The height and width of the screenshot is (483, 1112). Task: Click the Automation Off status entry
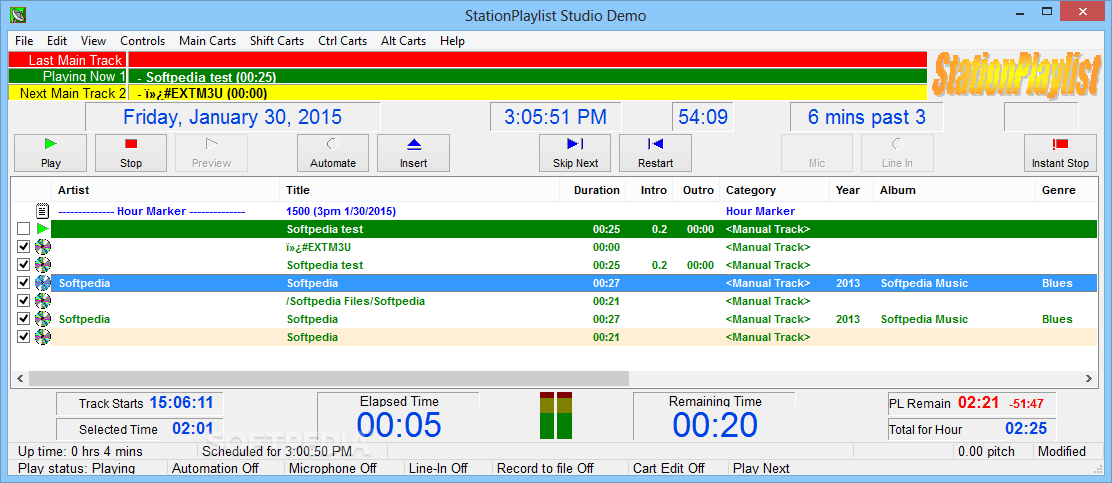pos(216,468)
